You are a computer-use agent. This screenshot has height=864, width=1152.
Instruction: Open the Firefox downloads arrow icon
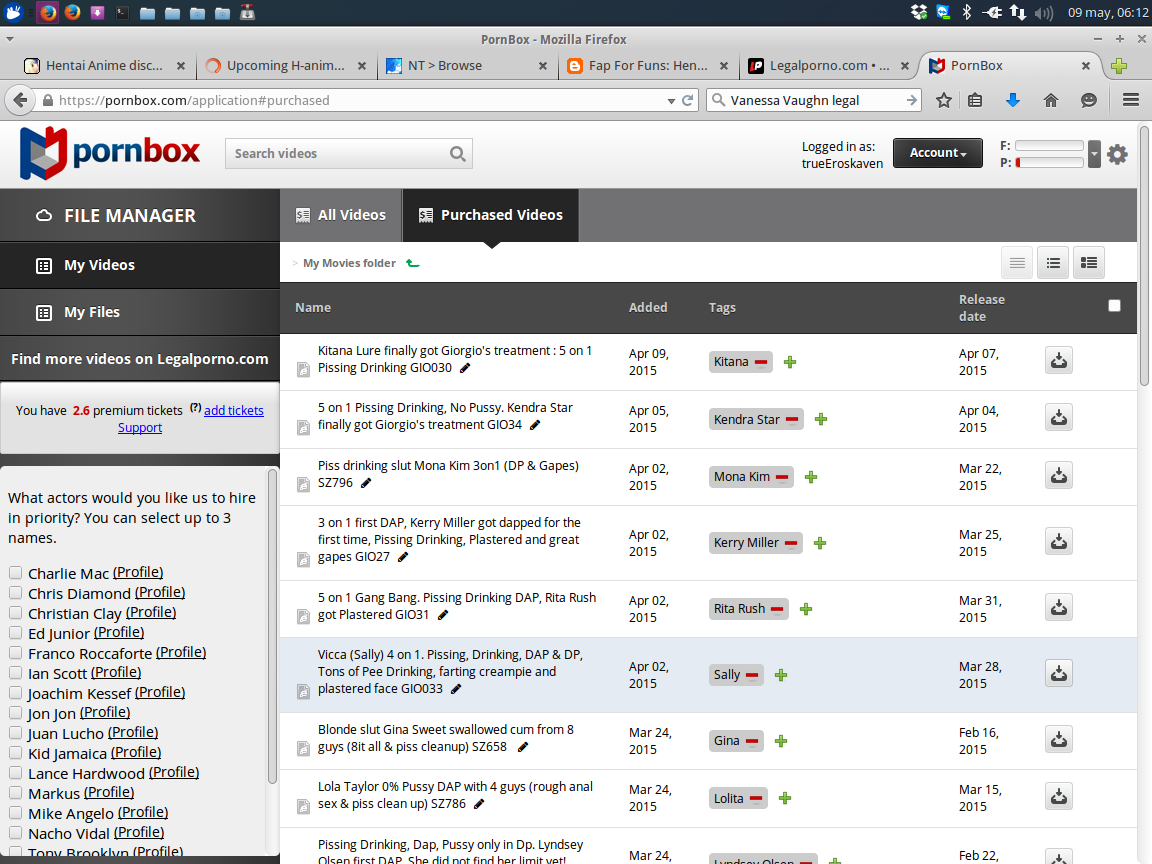pyautogui.click(x=1012, y=100)
